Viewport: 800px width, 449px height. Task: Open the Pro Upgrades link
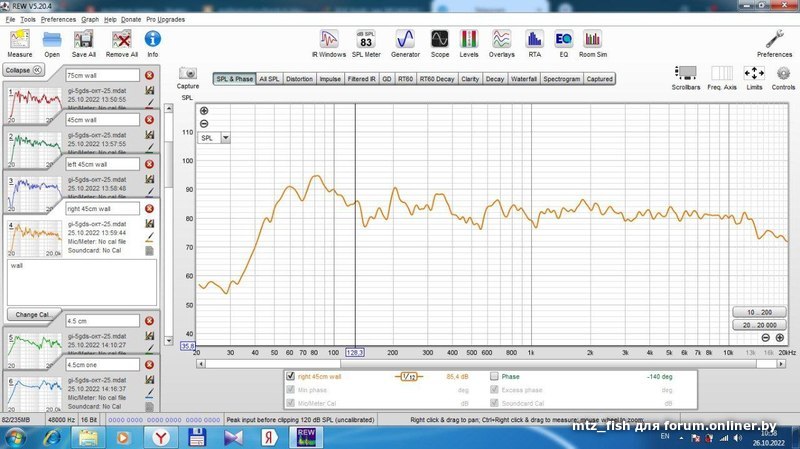tap(165, 19)
